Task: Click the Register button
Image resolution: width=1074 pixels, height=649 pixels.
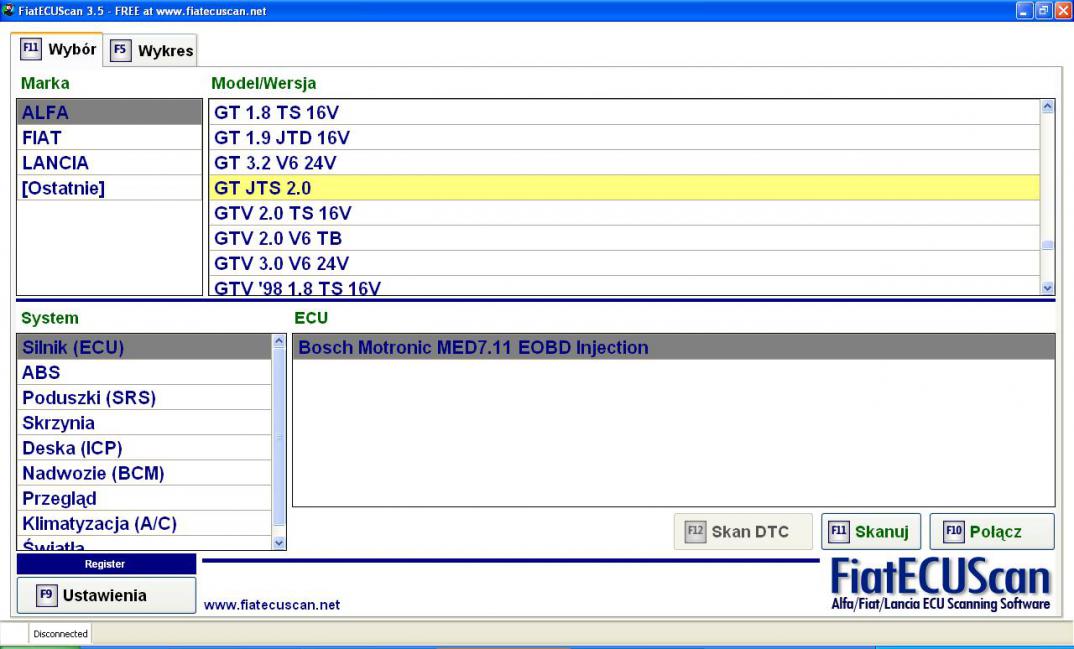Action: coord(106,564)
